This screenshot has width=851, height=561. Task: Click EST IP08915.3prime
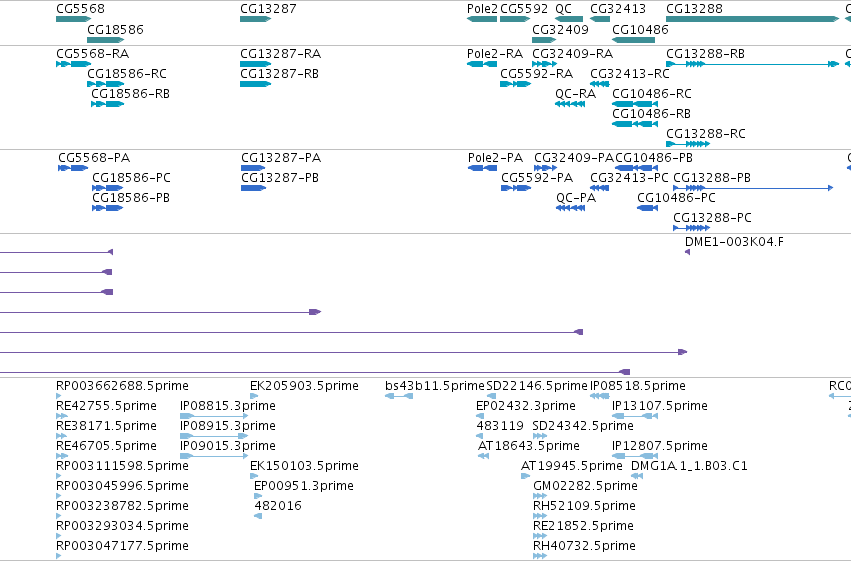[x=228, y=426]
